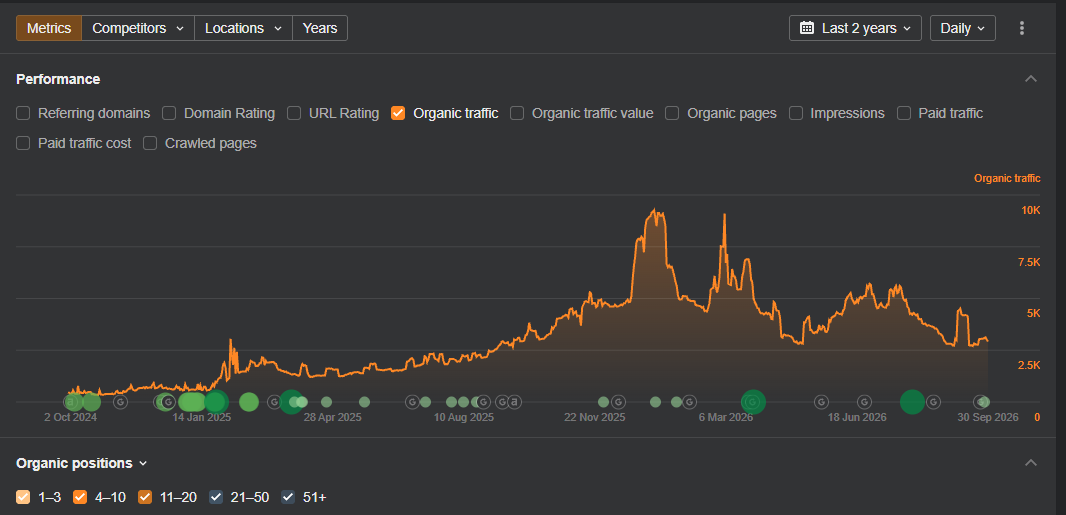Click the 5K y-axis value
This screenshot has height=515, width=1066.
(x=1033, y=313)
